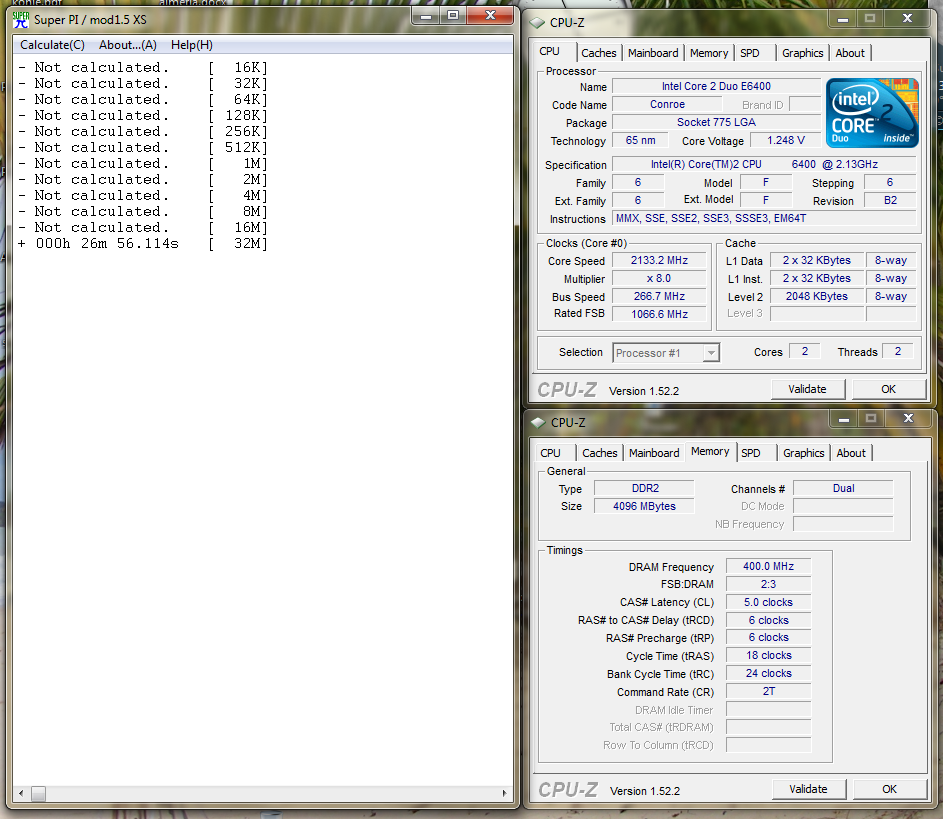Click the Bank Cycle Time value 24 clocks
Image resolution: width=943 pixels, height=819 pixels.
tap(769, 673)
